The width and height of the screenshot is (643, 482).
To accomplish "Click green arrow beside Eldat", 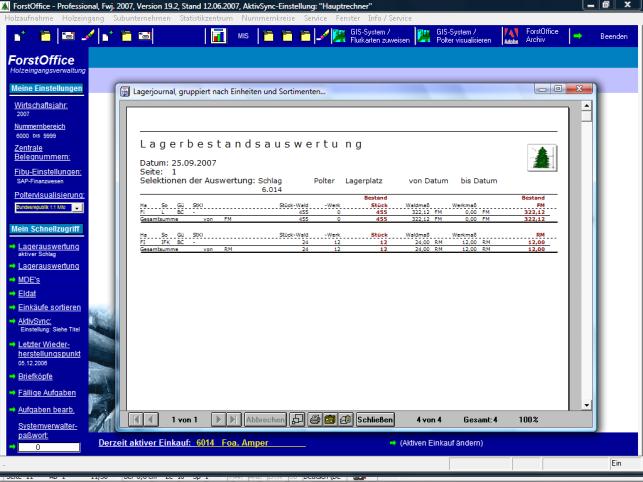I will click(x=12, y=294).
